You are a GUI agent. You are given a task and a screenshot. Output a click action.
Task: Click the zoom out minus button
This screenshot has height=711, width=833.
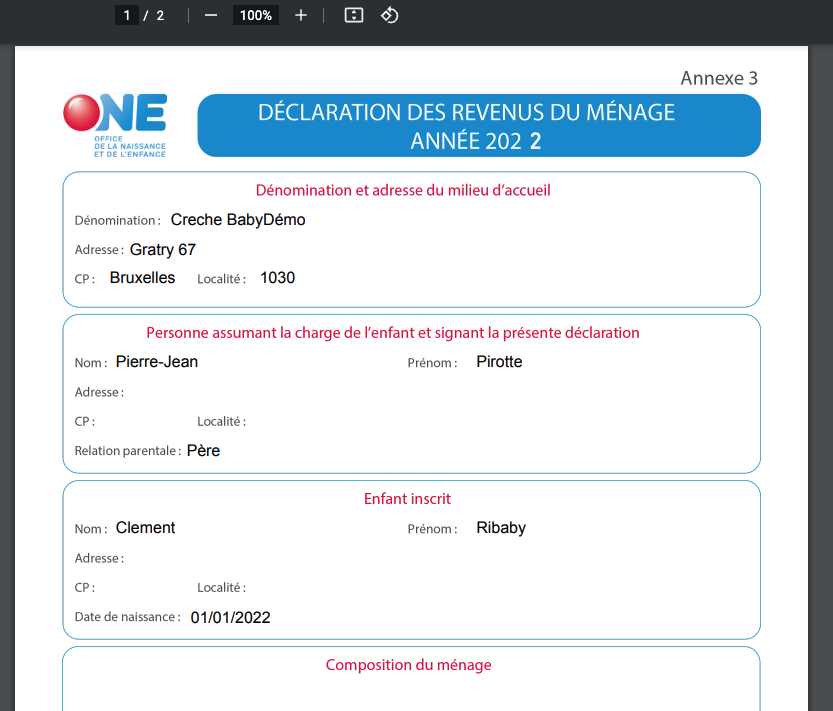click(x=210, y=15)
